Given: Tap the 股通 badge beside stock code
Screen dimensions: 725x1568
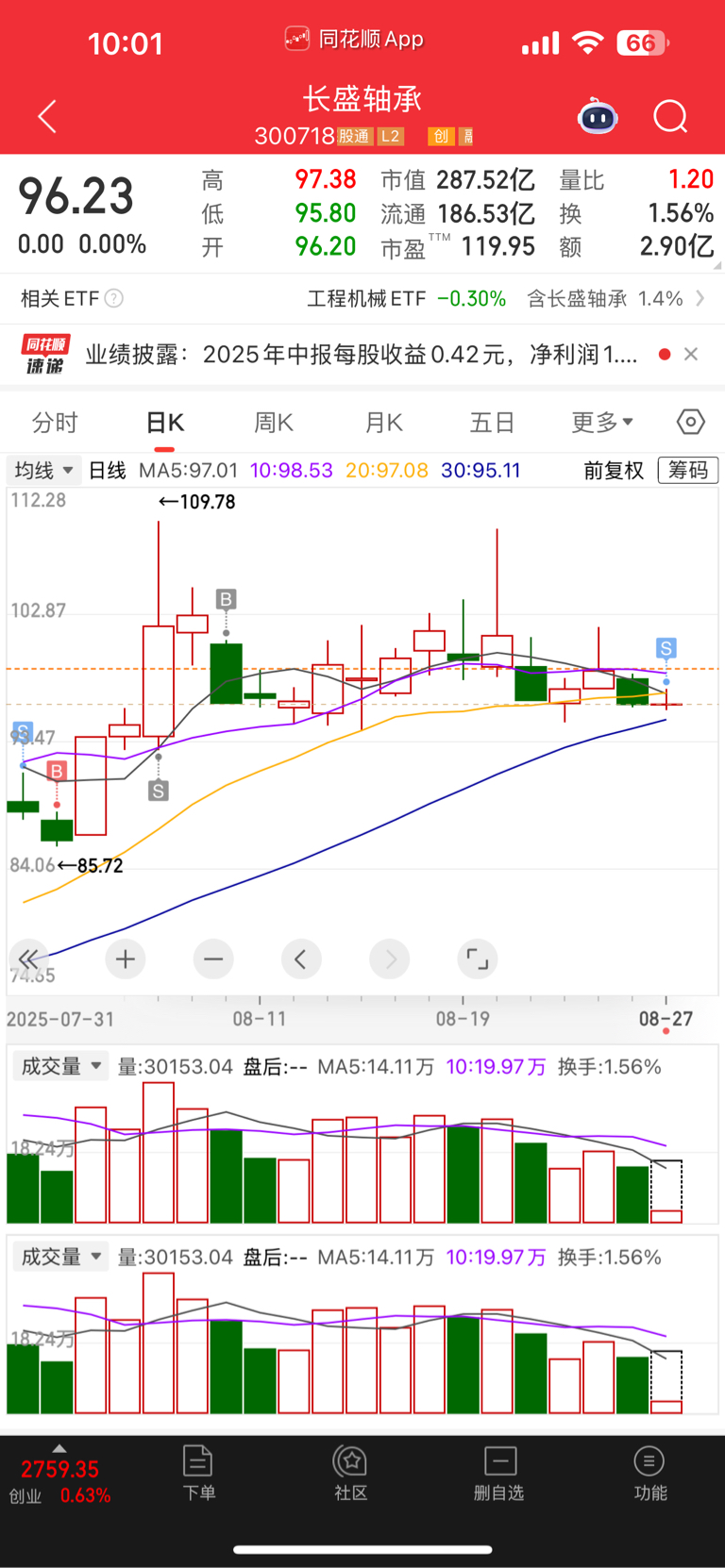Looking at the screenshot, I should [355, 137].
